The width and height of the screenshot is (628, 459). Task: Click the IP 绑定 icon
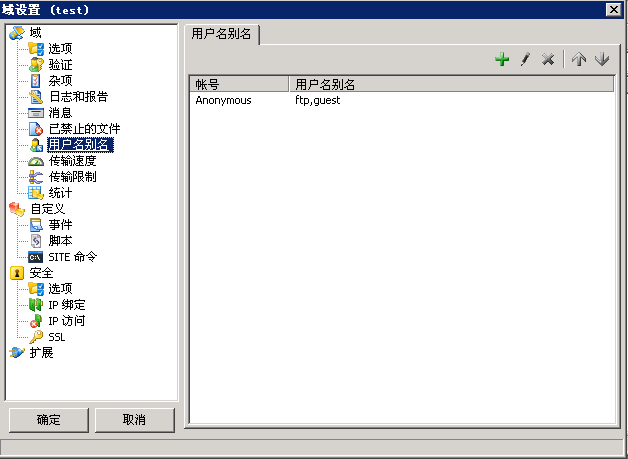36,305
